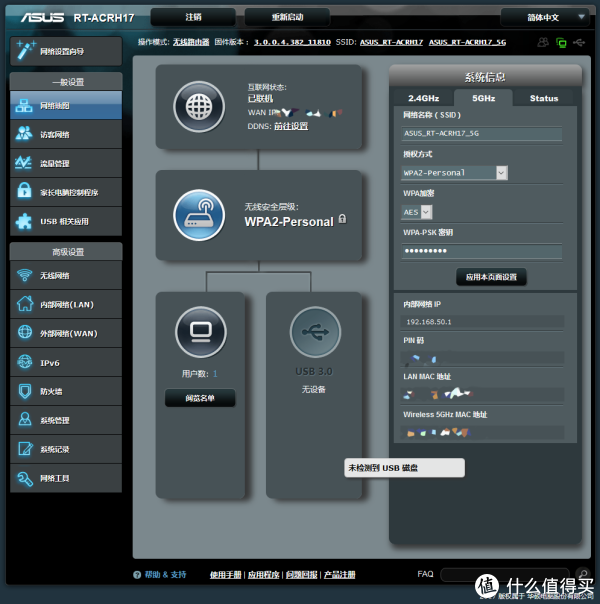Open USB applications puzzle icon
This screenshot has width=600, height=604.
click(x=24, y=221)
